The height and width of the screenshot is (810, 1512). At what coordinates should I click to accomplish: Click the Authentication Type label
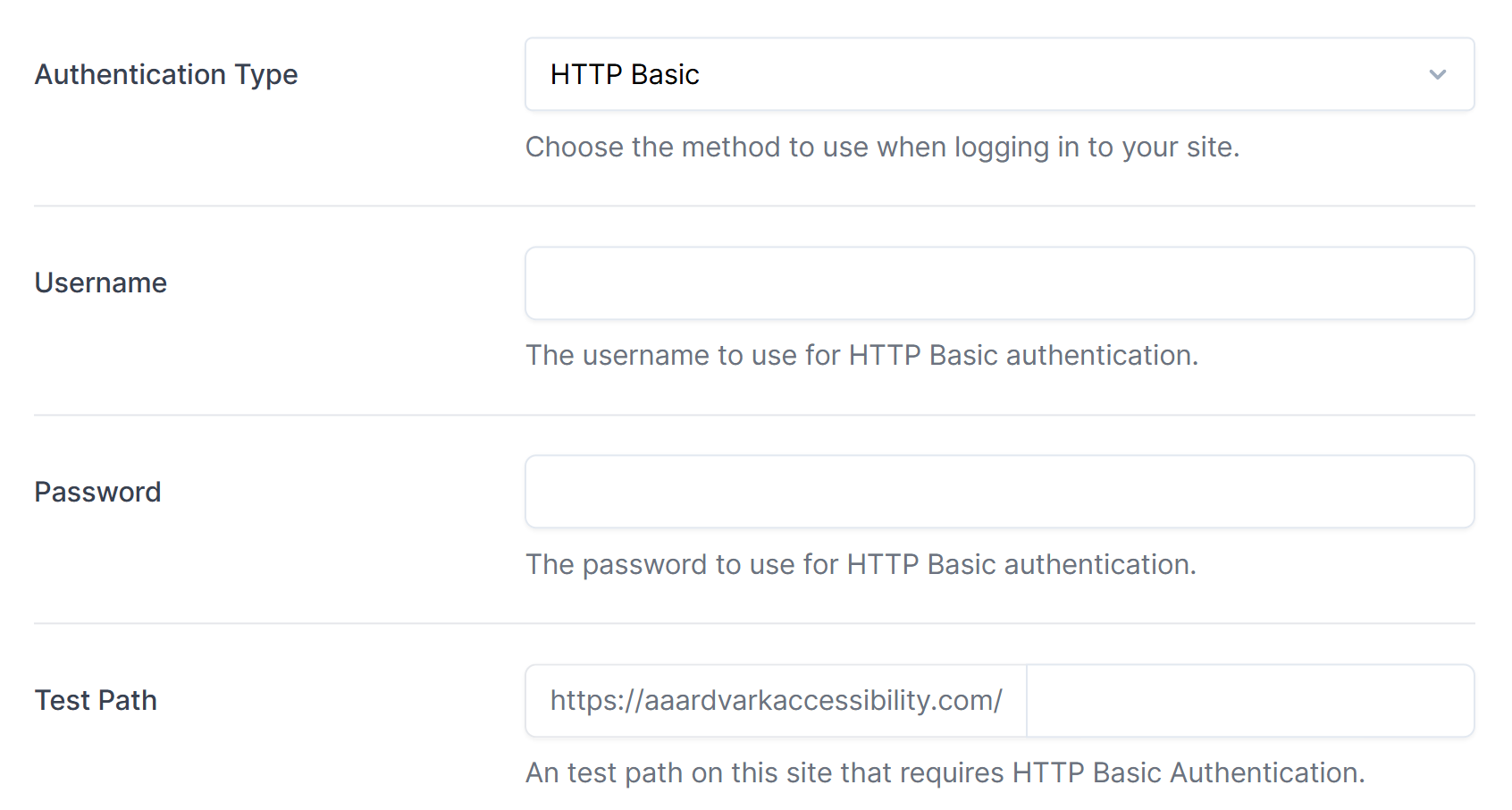pyautogui.click(x=165, y=74)
